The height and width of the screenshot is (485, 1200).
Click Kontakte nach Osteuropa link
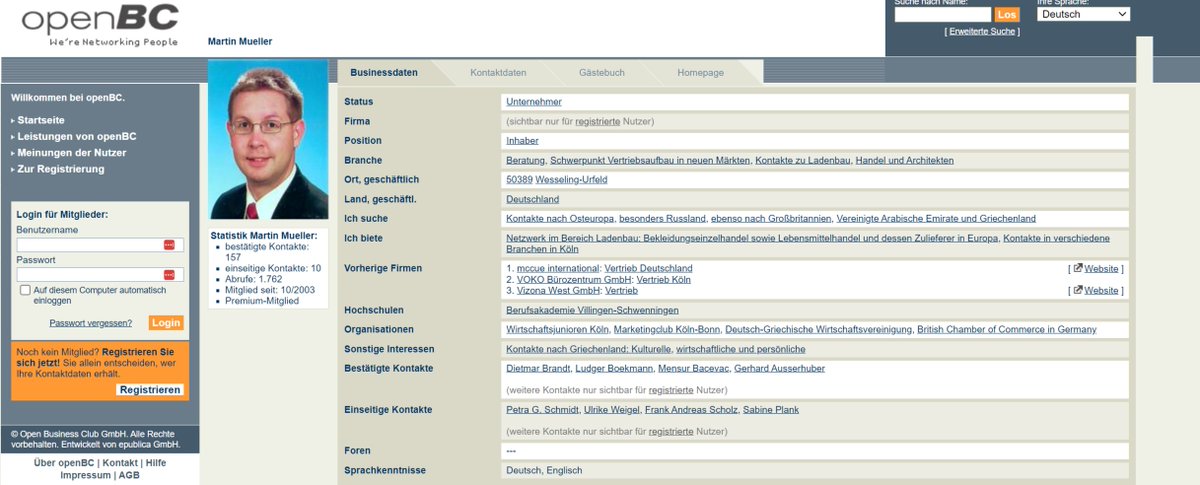pyautogui.click(x=560, y=218)
